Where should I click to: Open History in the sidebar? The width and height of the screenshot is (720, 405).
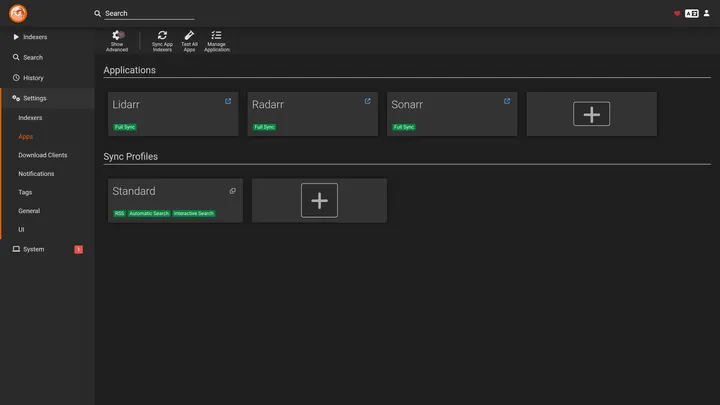[x=47, y=78]
